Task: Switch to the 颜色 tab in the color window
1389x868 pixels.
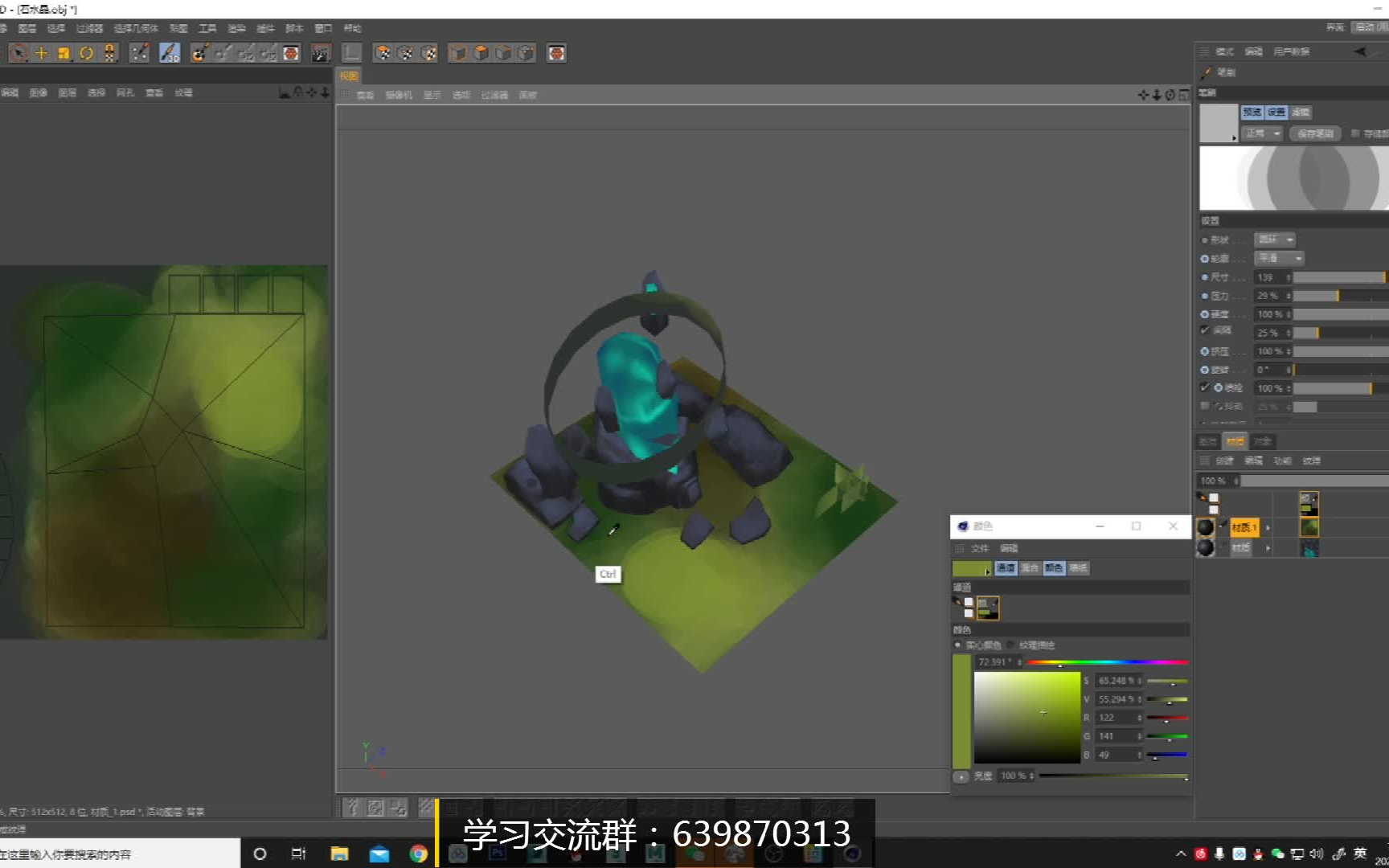Action: coord(1054,568)
